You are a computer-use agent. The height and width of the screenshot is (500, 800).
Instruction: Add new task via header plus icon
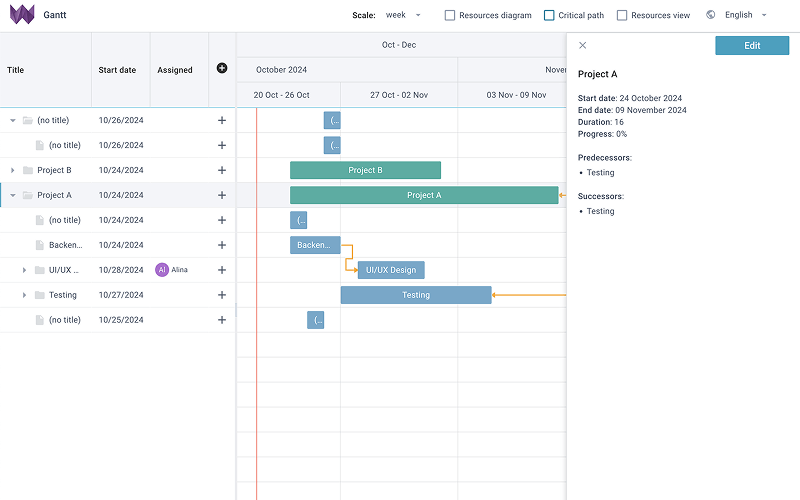tap(222, 68)
